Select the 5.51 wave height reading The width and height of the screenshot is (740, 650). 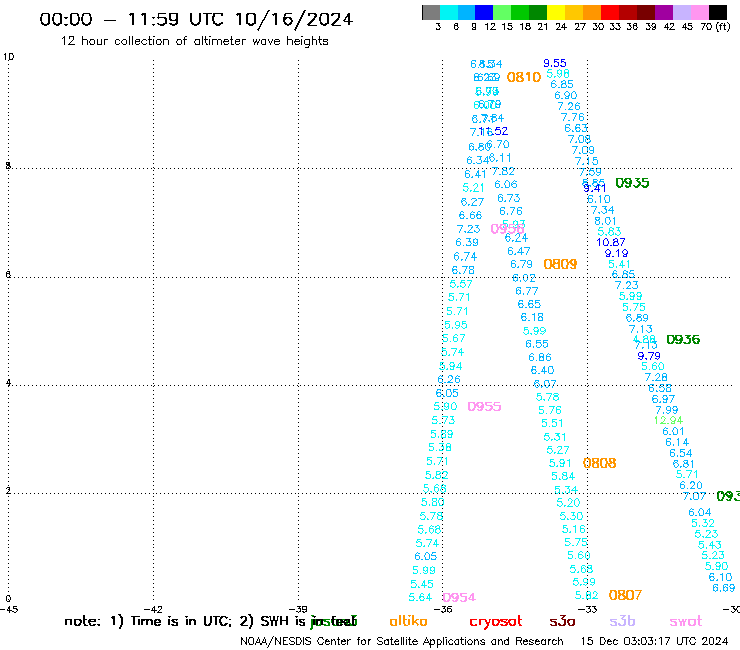coord(552,423)
